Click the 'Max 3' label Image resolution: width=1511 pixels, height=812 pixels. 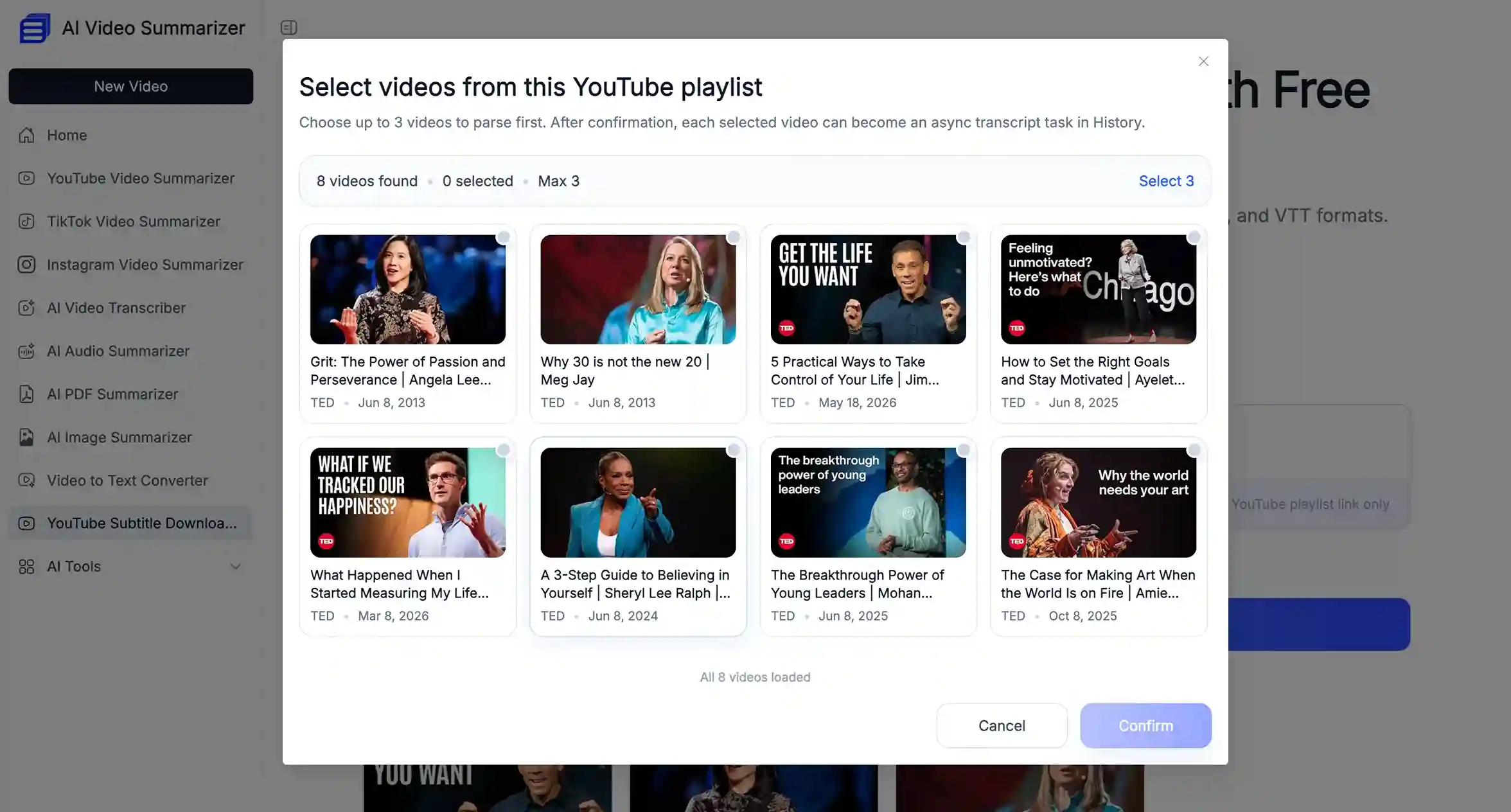(558, 181)
